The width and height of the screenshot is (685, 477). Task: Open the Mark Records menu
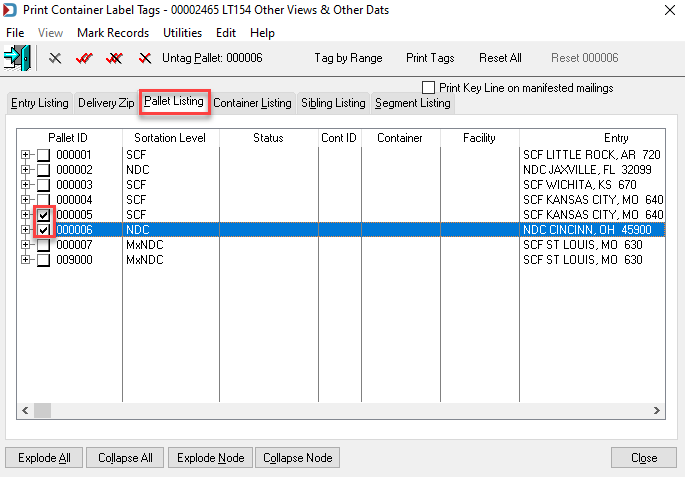113,33
